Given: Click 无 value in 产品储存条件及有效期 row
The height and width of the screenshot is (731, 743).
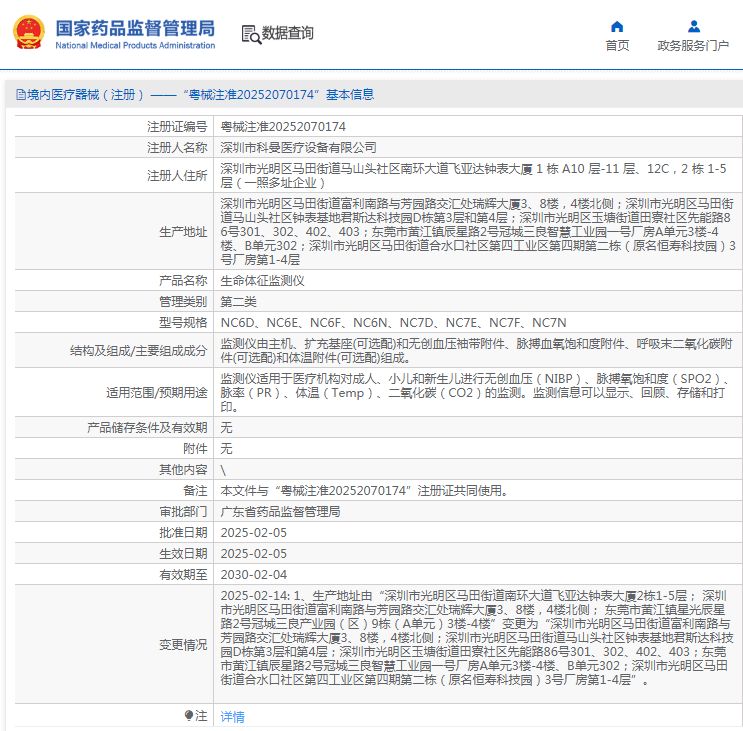Looking at the screenshot, I should coord(227,427).
